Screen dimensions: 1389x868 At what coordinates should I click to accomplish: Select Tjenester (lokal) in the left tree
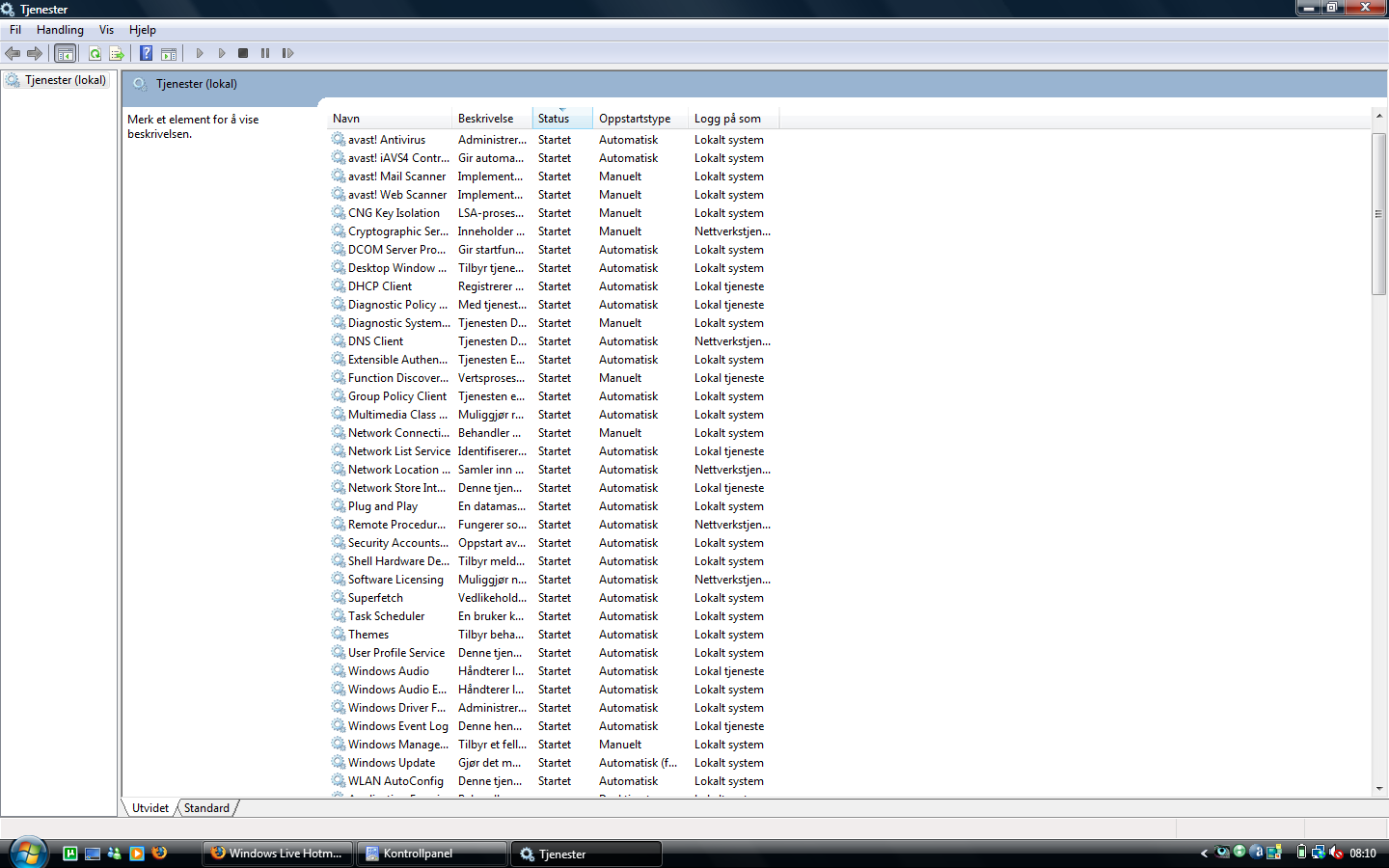tap(66, 80)
